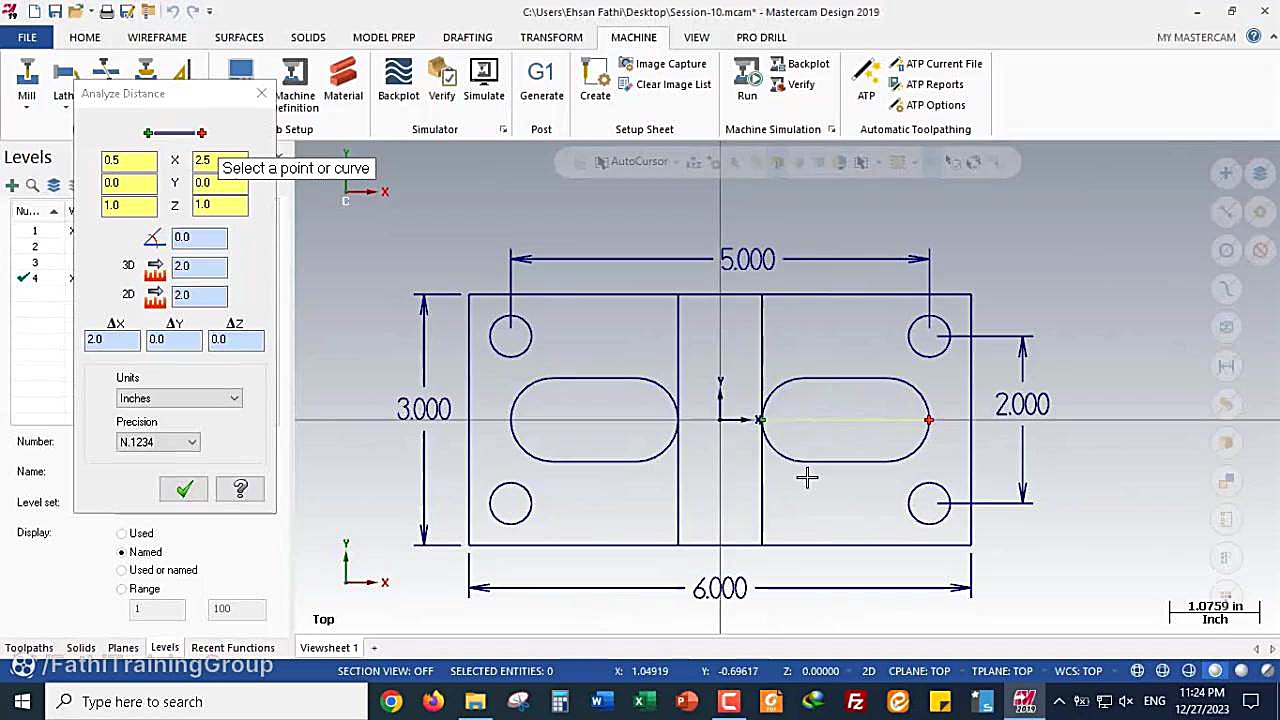The image size is (1280, 720).
Task: Click Material in Job Setup group
Action: (x=343, y=81)
